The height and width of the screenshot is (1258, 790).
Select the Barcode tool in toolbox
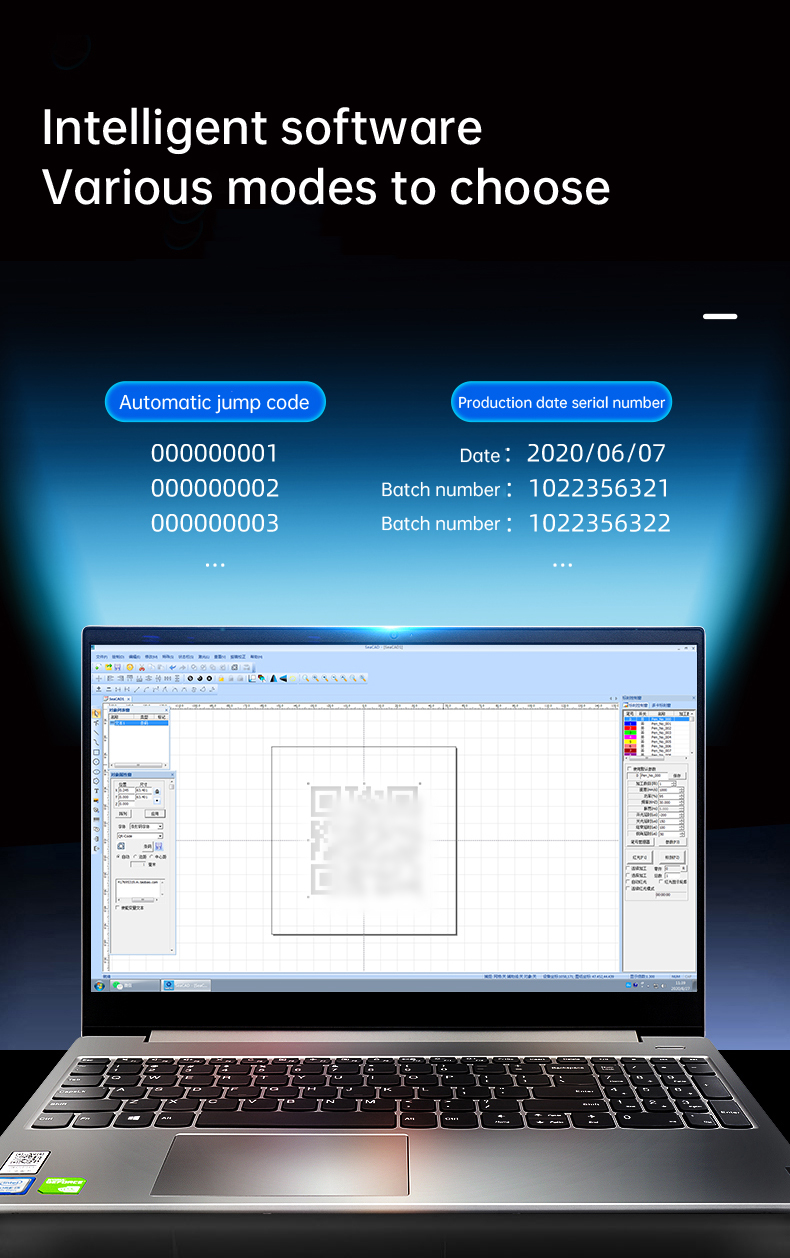[96, 820]
